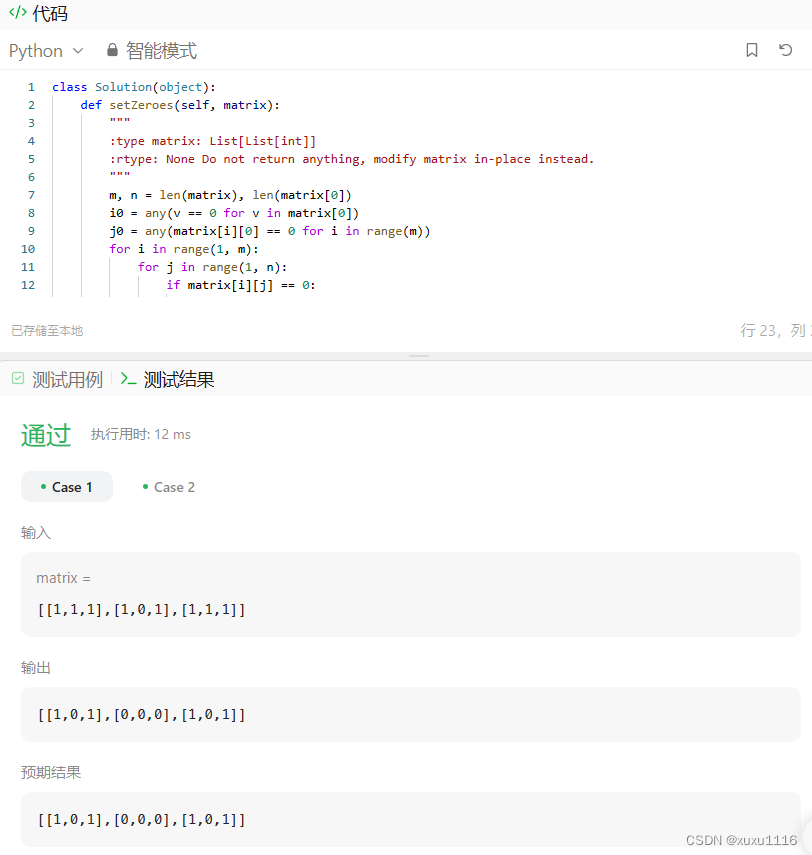
Task: Click the 'for j in range(1, n):' line
Action: click(213, 267)
